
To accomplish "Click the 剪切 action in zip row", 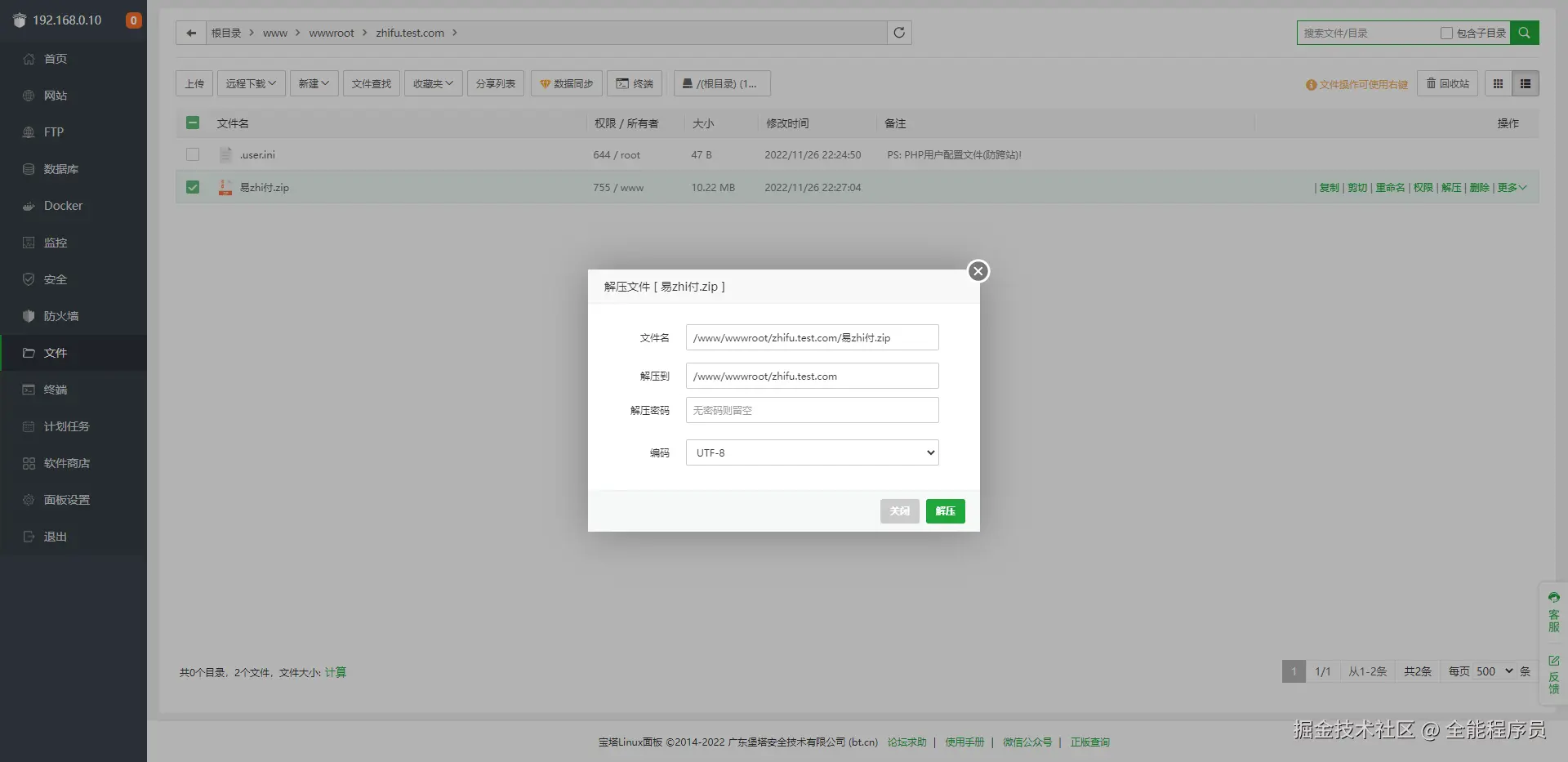I will [x=1357, y=187].
